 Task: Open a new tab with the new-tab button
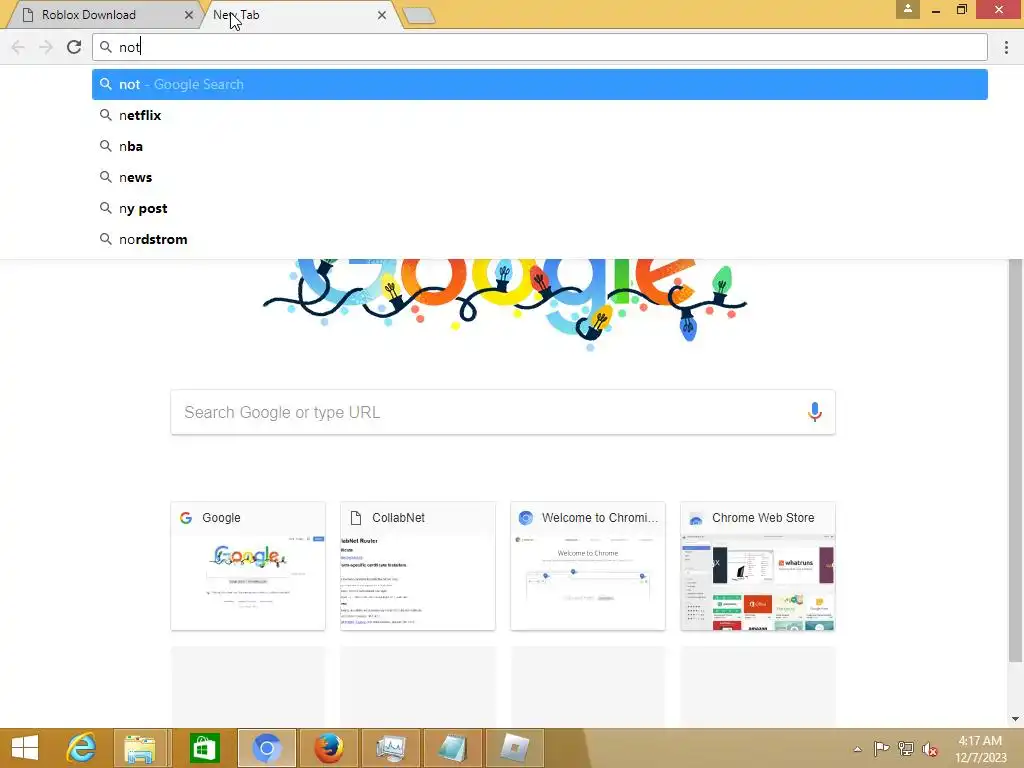[x=419, y=16]
